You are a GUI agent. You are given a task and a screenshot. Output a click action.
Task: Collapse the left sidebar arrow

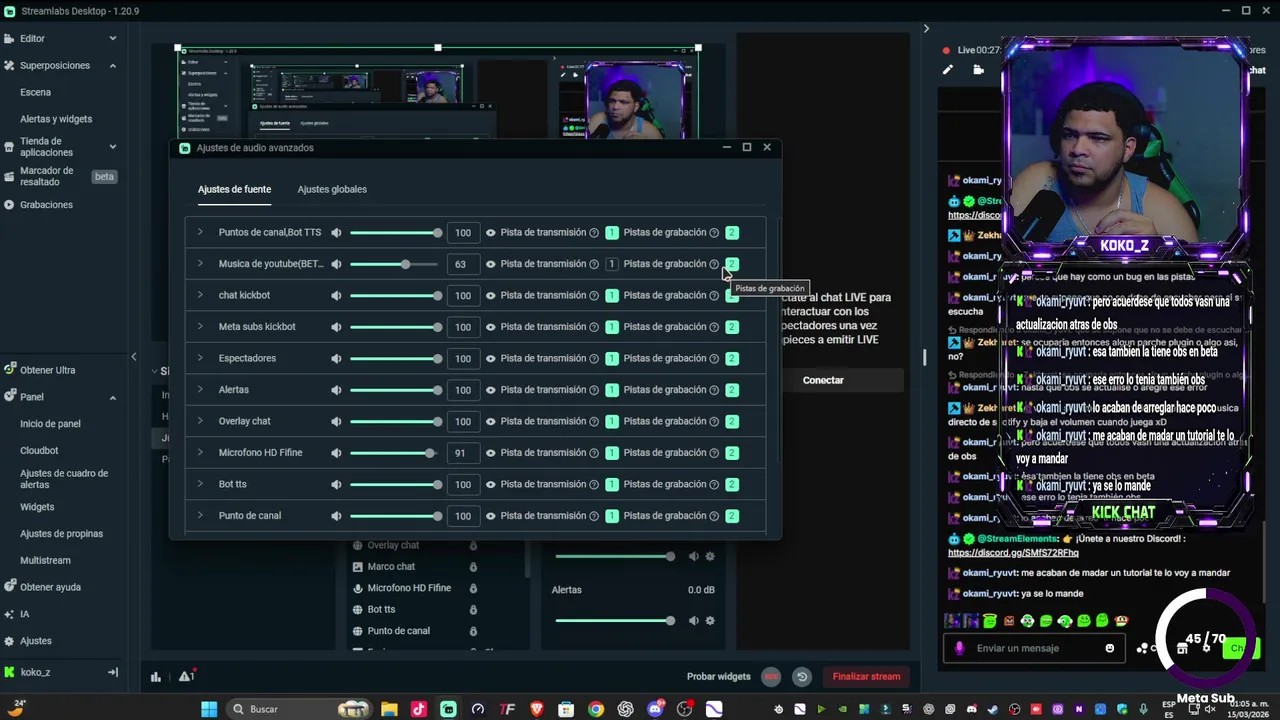133,357
